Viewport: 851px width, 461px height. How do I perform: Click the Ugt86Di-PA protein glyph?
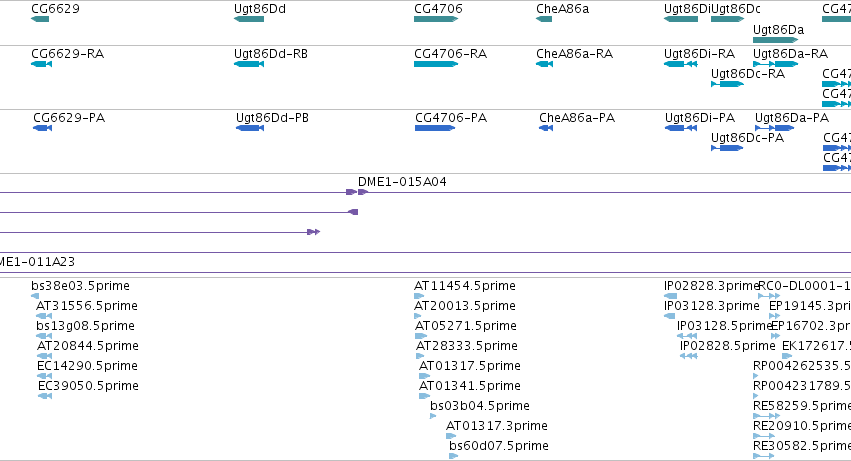point(681,128)
